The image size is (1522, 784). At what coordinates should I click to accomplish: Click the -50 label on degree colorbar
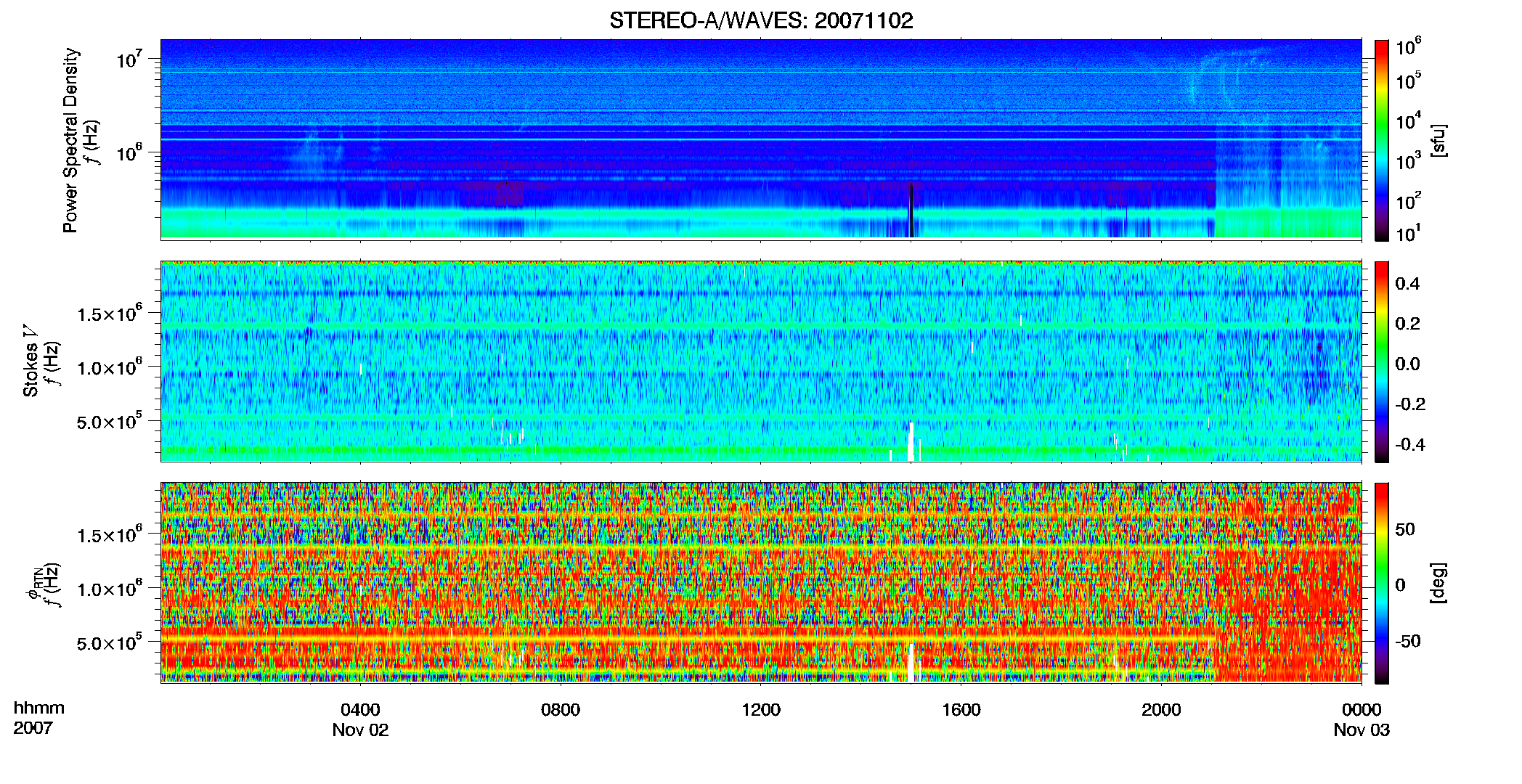click(1407, 642)
